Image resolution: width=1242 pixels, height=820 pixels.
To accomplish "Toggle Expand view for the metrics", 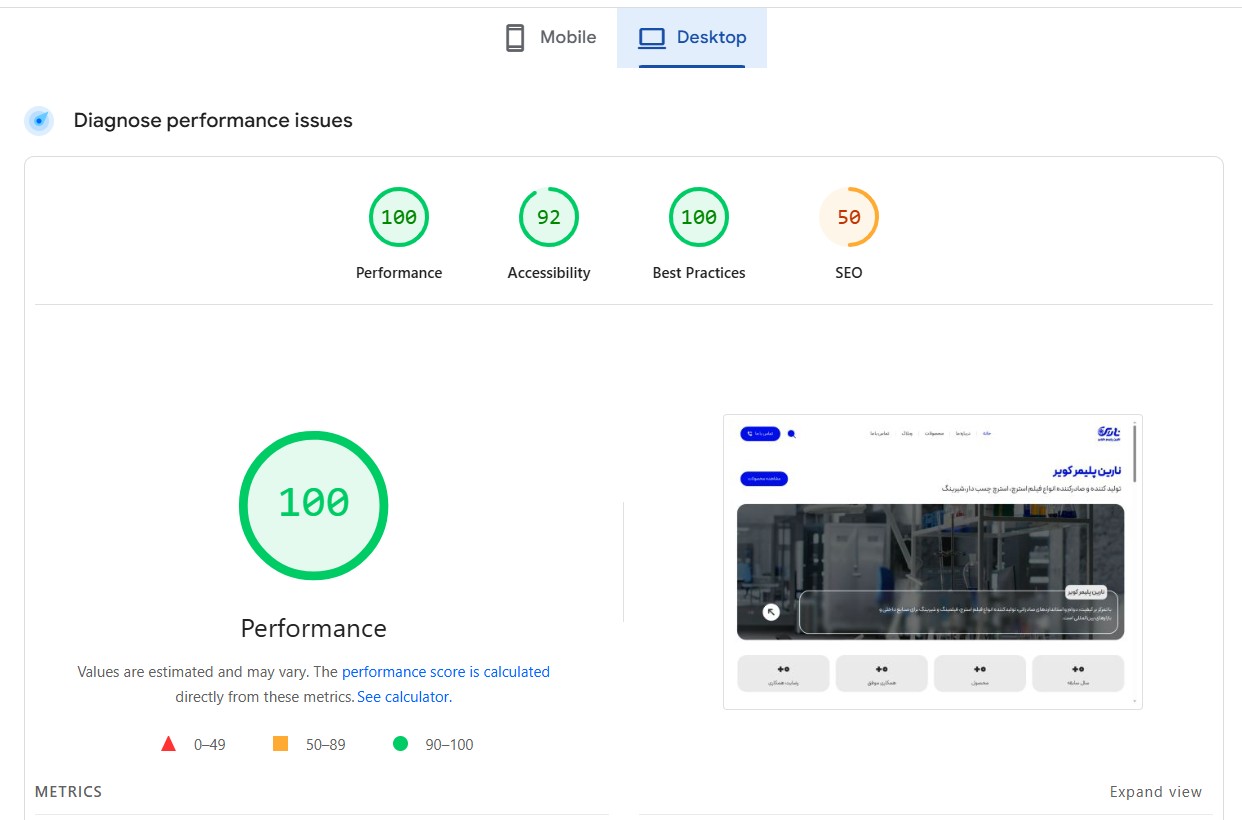I will click(1155, 792).
